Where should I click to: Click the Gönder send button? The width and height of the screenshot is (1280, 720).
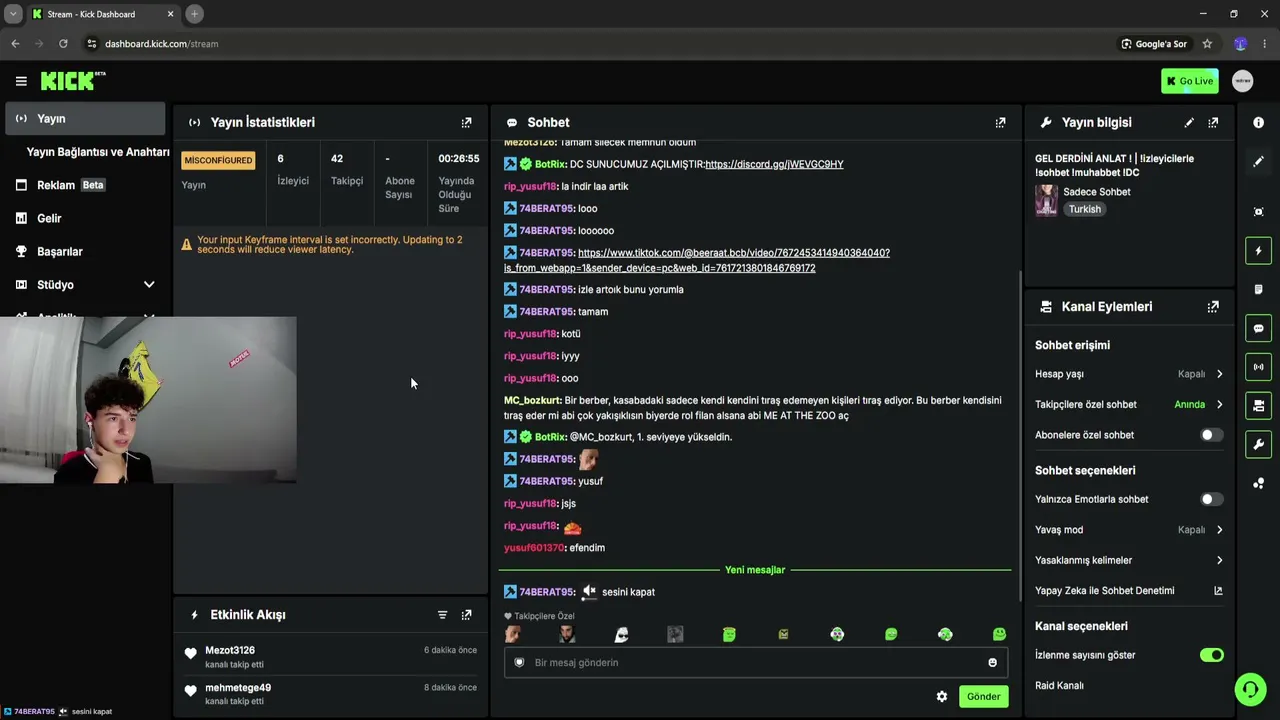(983, 696)
